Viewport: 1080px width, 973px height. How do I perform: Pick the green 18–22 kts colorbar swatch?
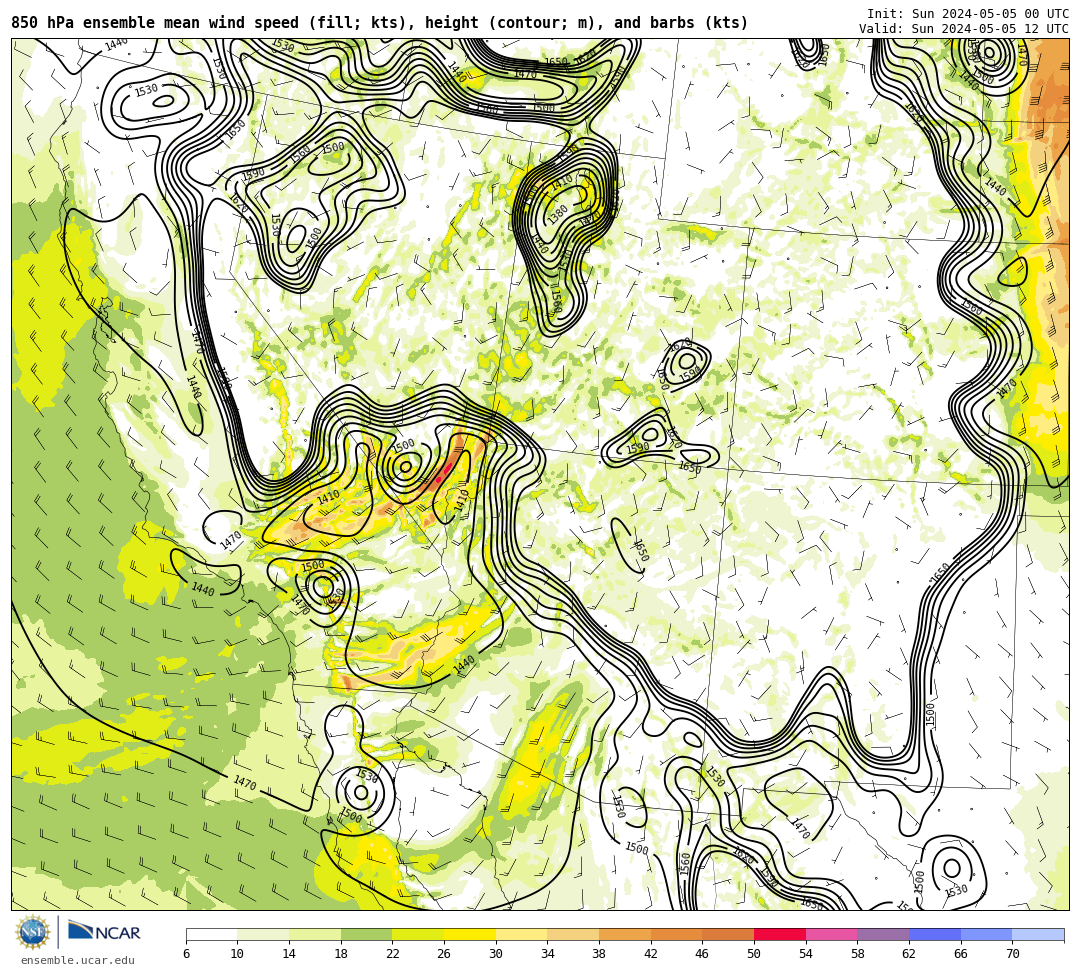click(366, 934)
